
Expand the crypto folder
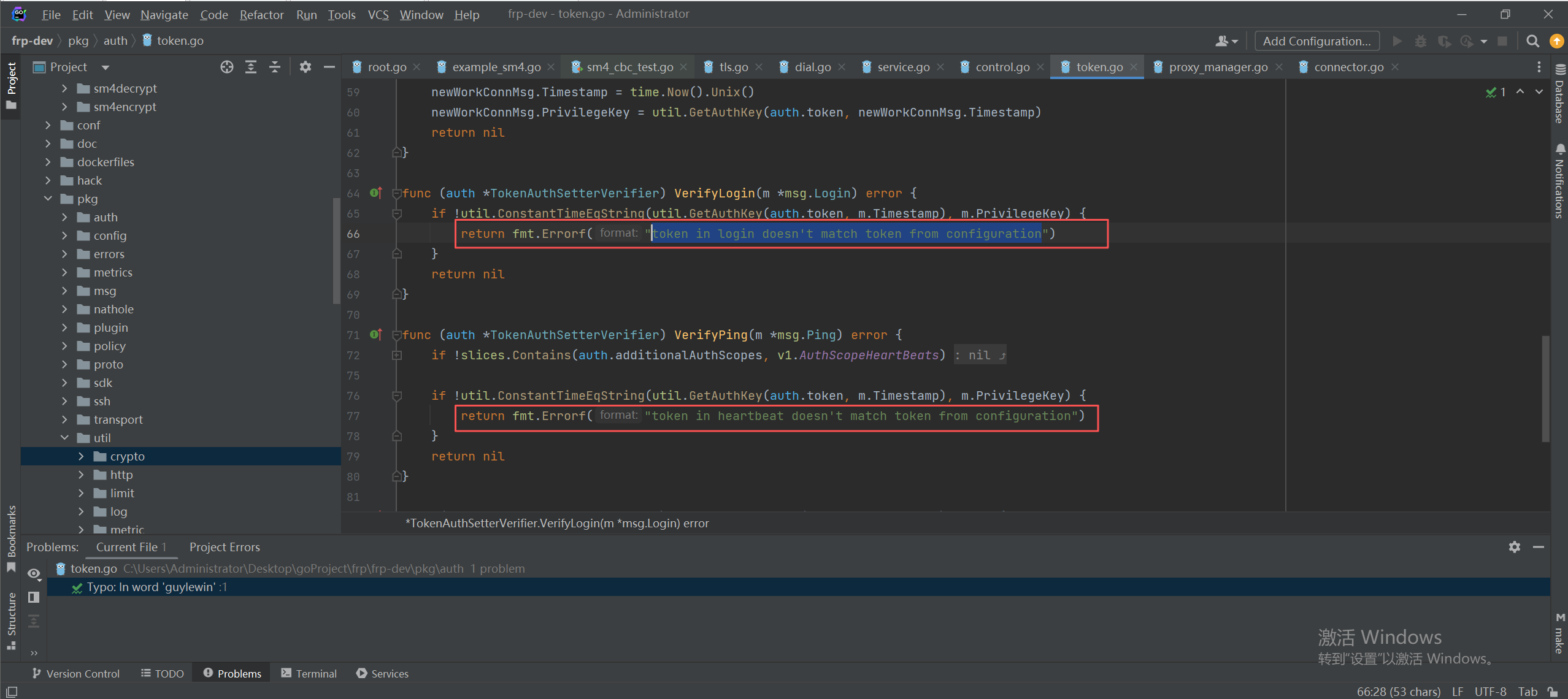81,456
